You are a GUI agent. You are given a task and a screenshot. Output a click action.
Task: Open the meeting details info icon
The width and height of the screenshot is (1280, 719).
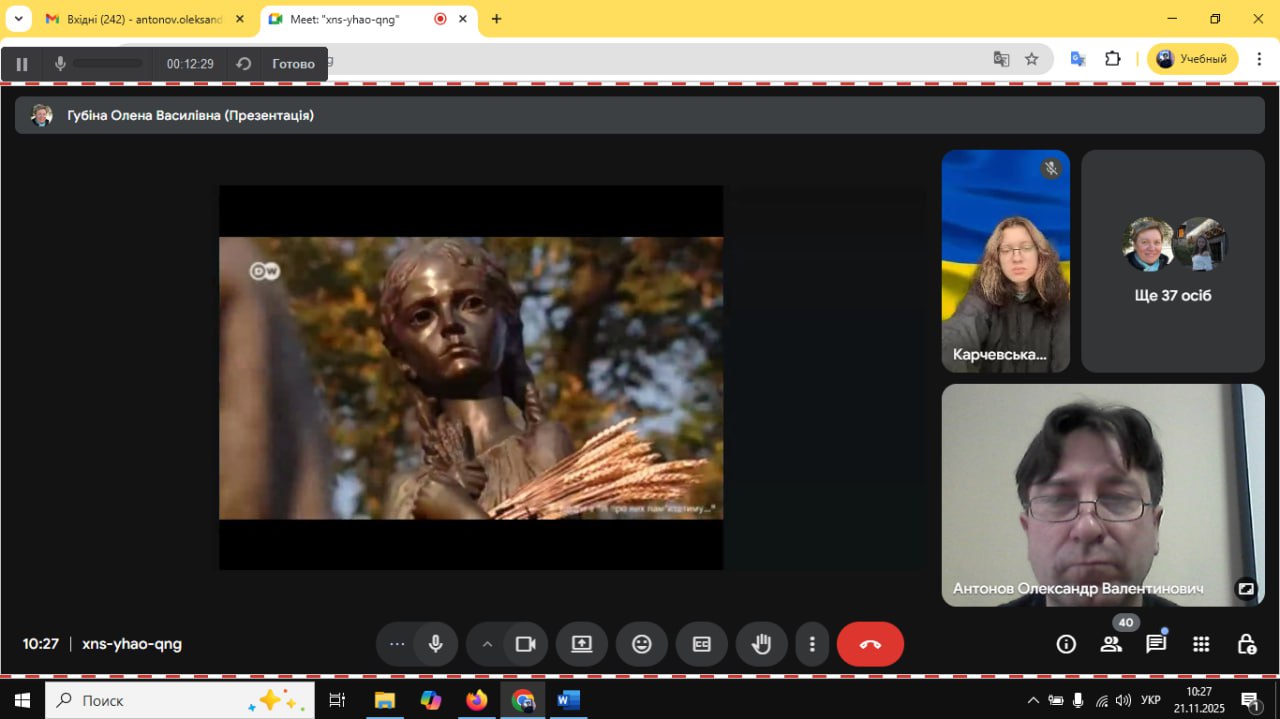pyautogui.click(x=1066, y=644)
